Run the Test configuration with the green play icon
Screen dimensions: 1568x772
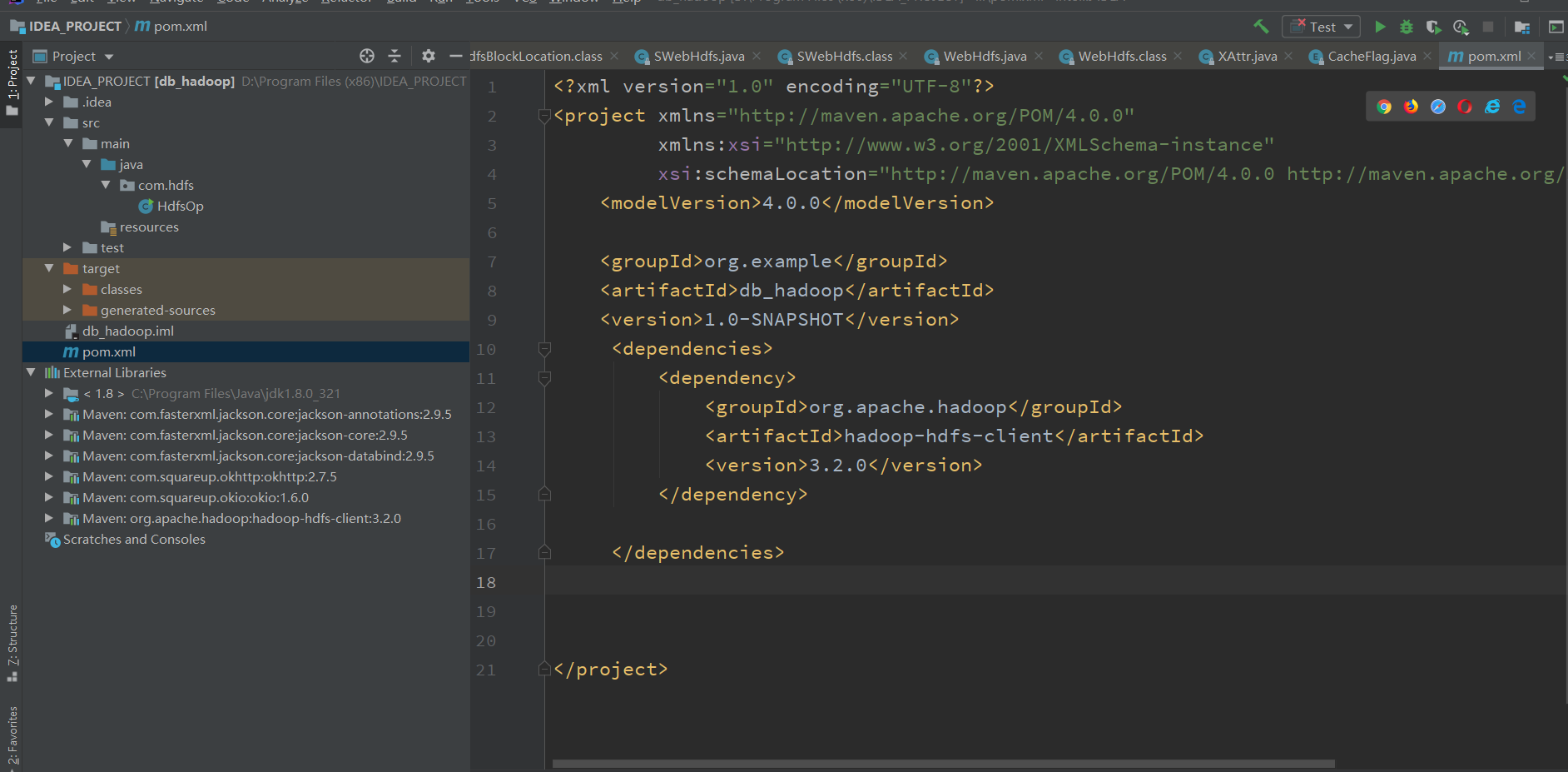[1380, 27]
